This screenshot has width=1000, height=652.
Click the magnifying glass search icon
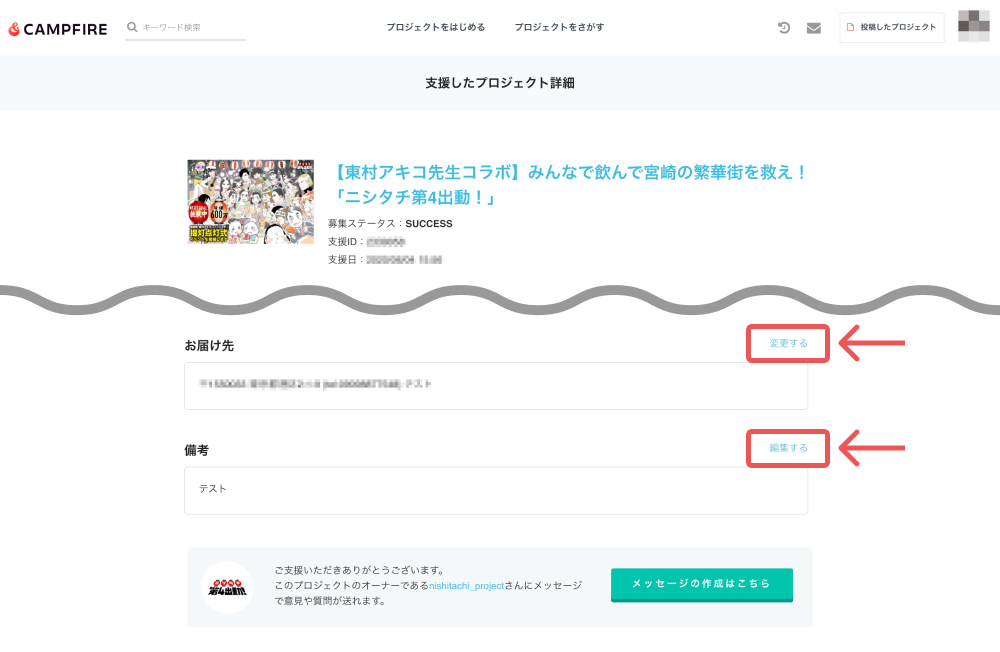(x=132, y=27)
